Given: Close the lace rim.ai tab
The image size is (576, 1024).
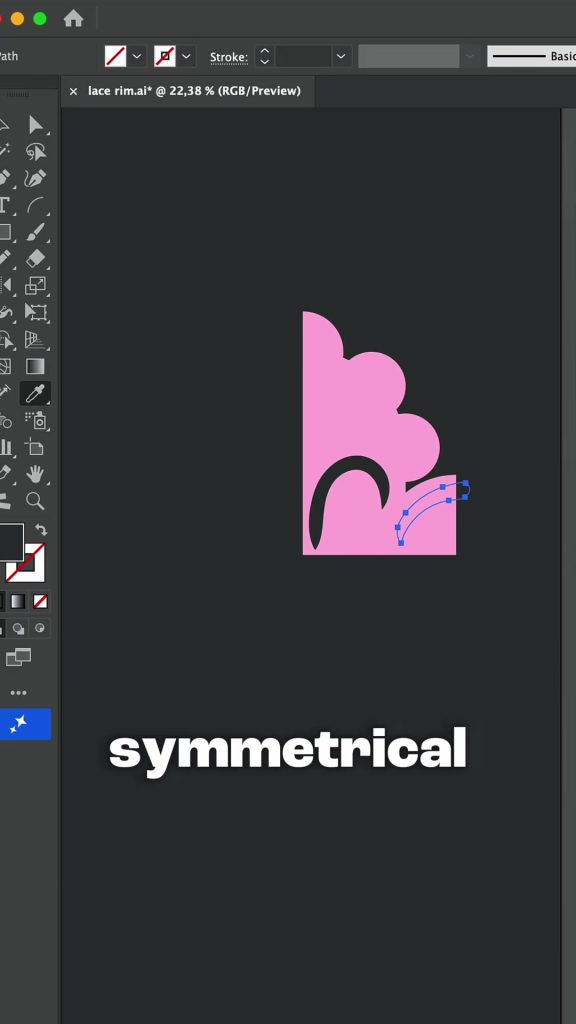Looking at the screenshot, I should (73, 91).
